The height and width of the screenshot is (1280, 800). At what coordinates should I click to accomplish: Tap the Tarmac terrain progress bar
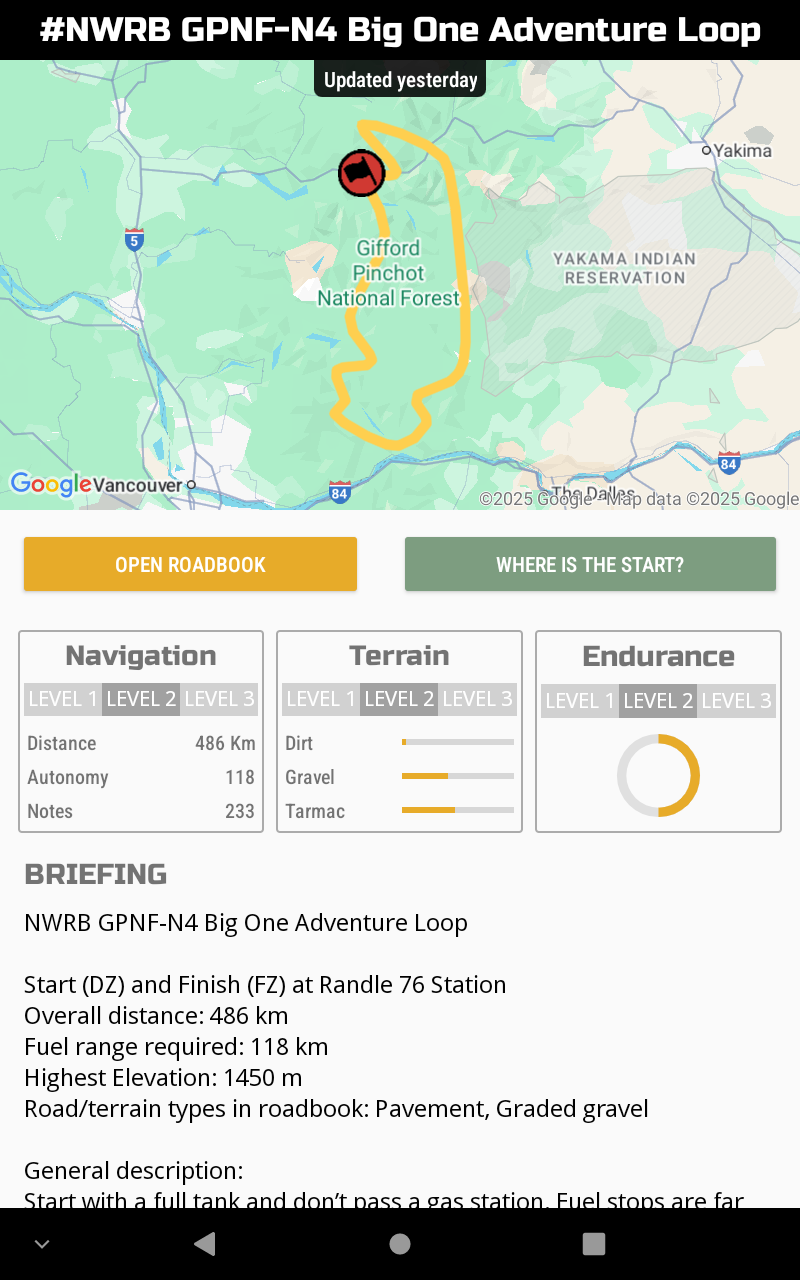[458, 810]
